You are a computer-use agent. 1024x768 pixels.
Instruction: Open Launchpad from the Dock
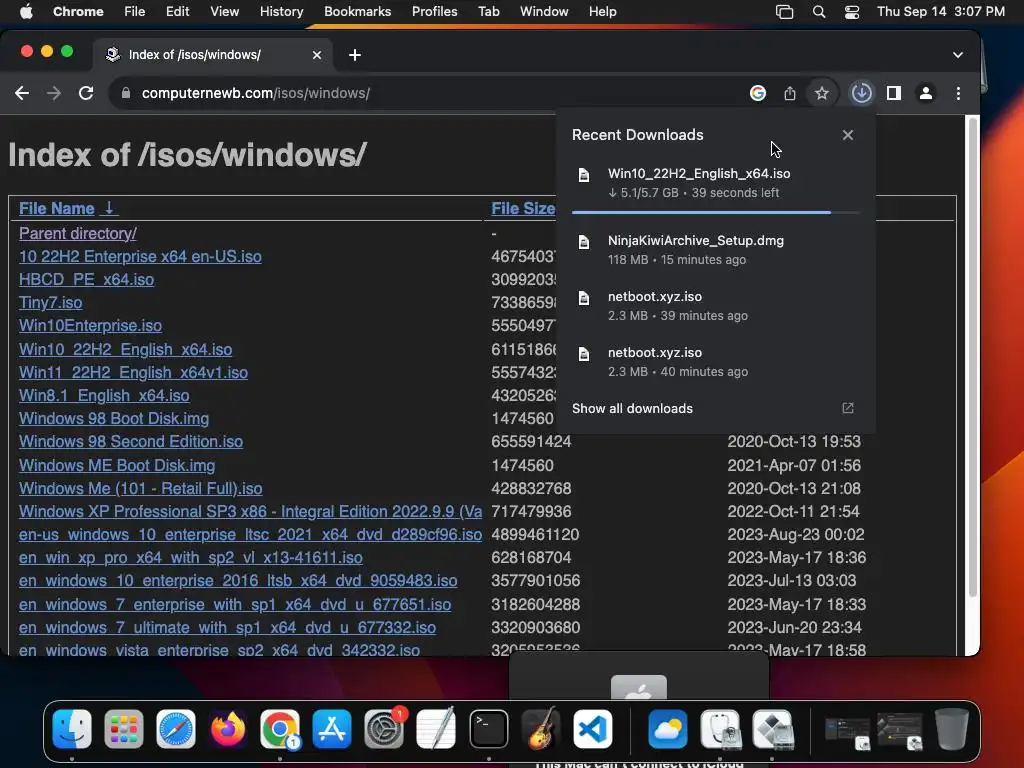point(123,729)
